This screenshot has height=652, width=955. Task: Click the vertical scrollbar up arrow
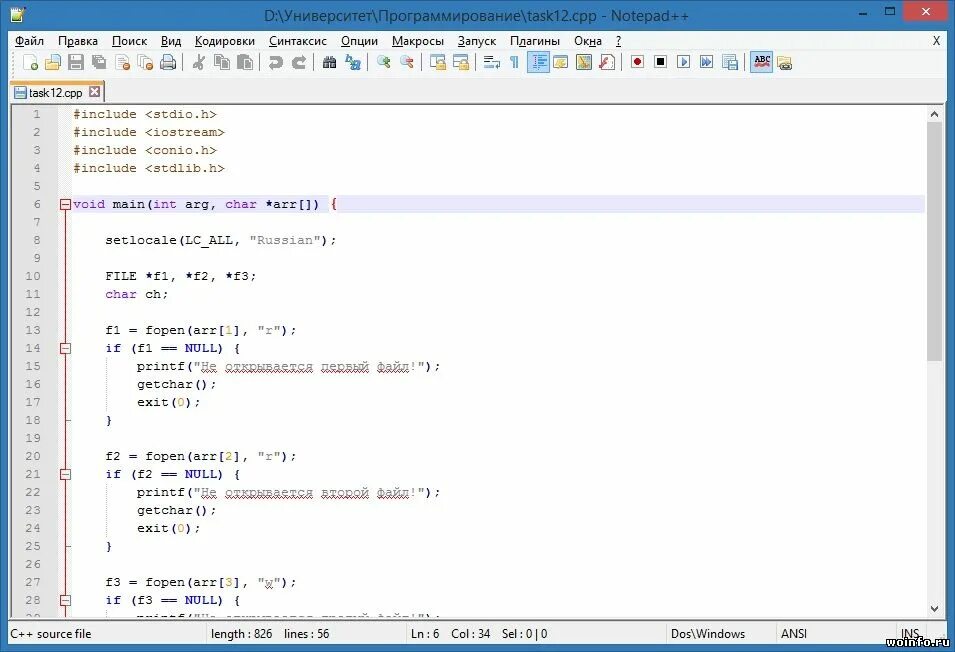pos(934,114)
